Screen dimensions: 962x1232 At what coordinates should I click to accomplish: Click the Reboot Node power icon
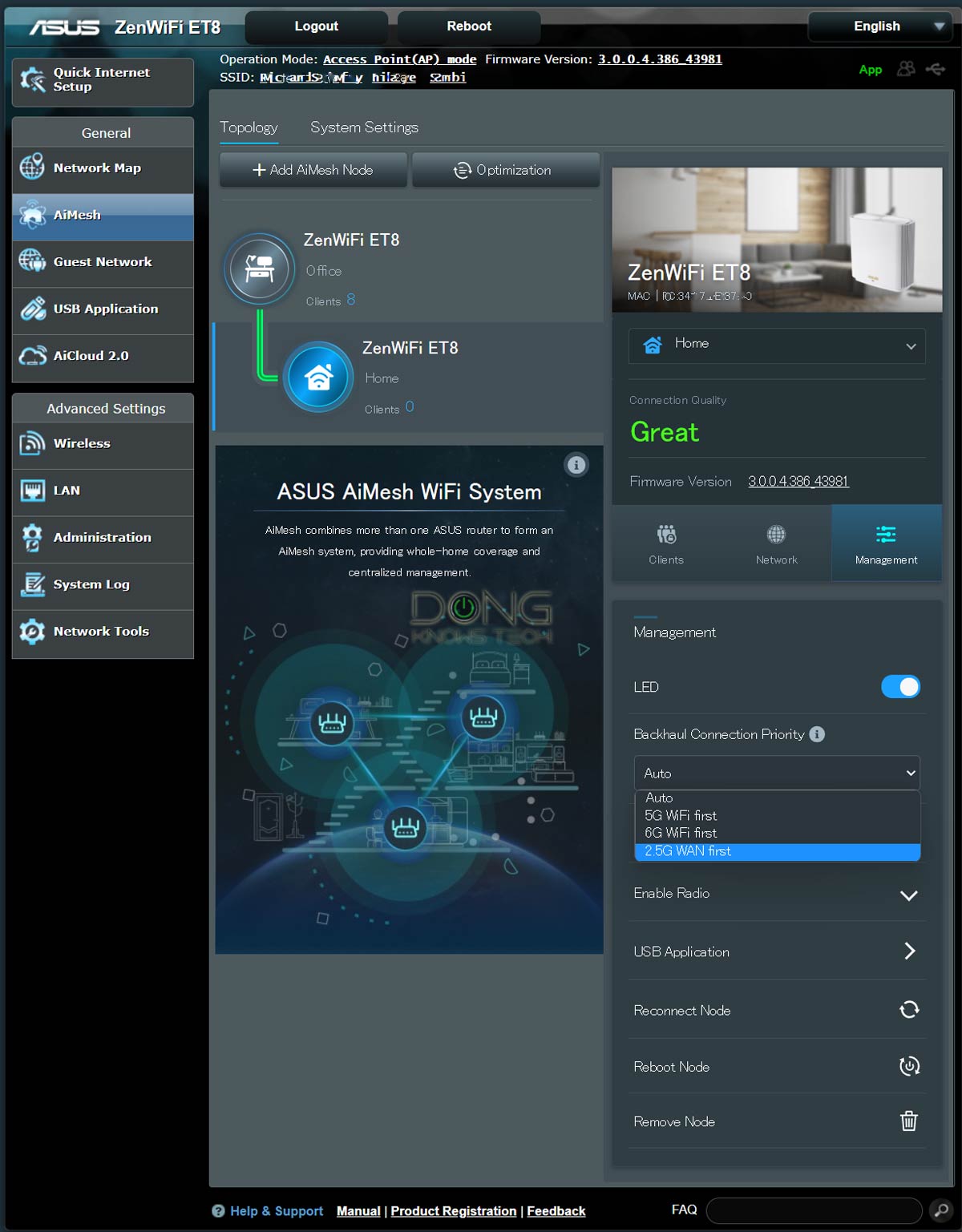(x=908, y=1066)
